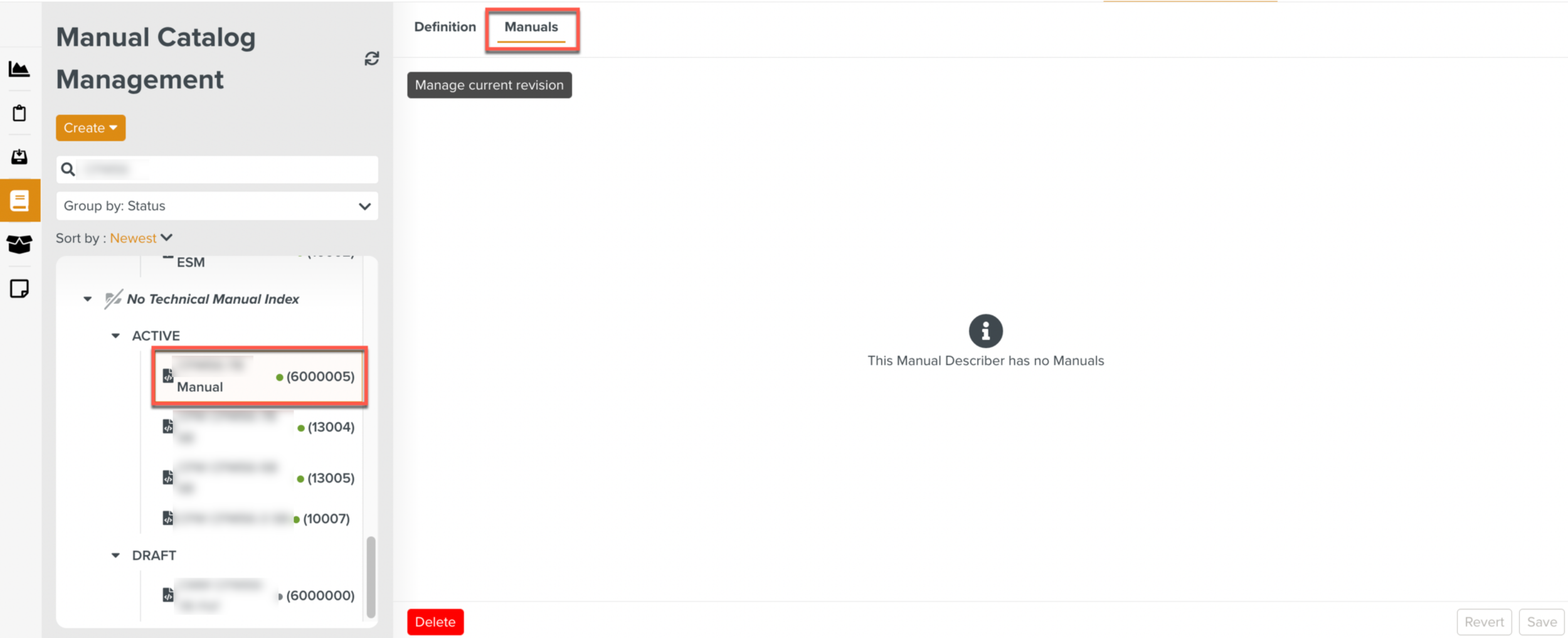Open the chart analytics sidebar icon

tap(19, 69)
